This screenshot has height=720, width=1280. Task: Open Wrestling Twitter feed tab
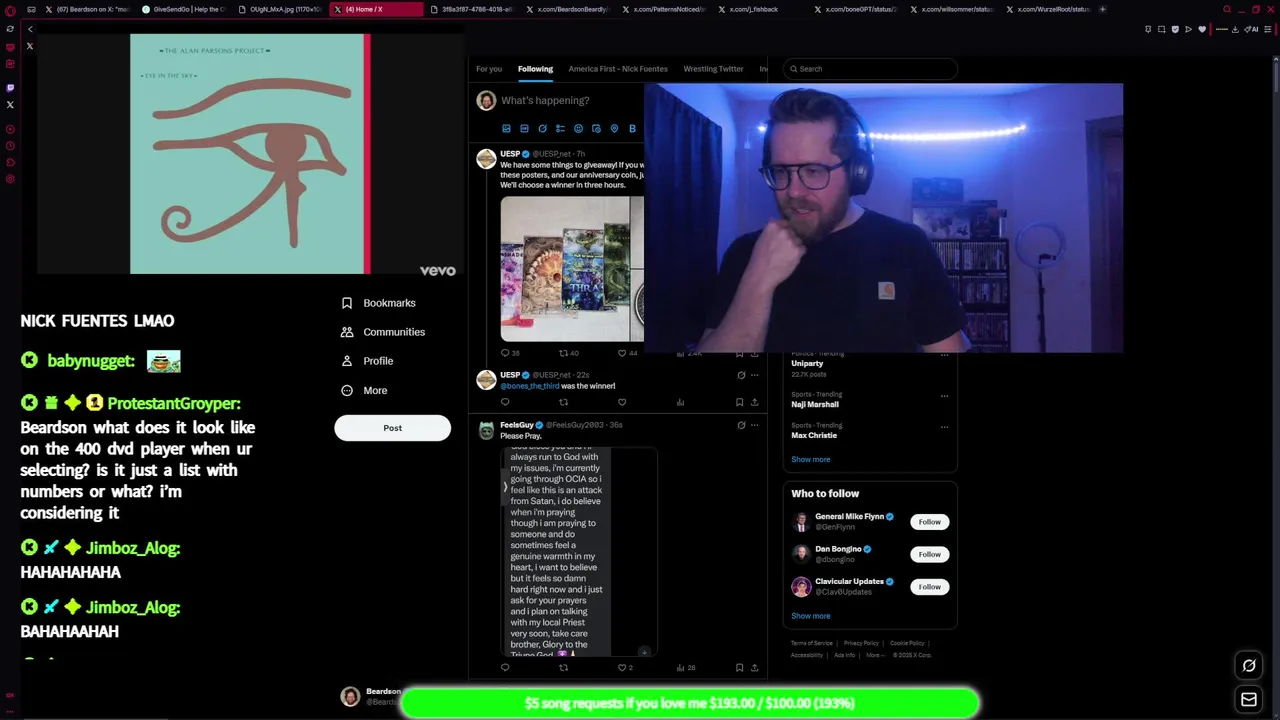[x=713, y=69]
